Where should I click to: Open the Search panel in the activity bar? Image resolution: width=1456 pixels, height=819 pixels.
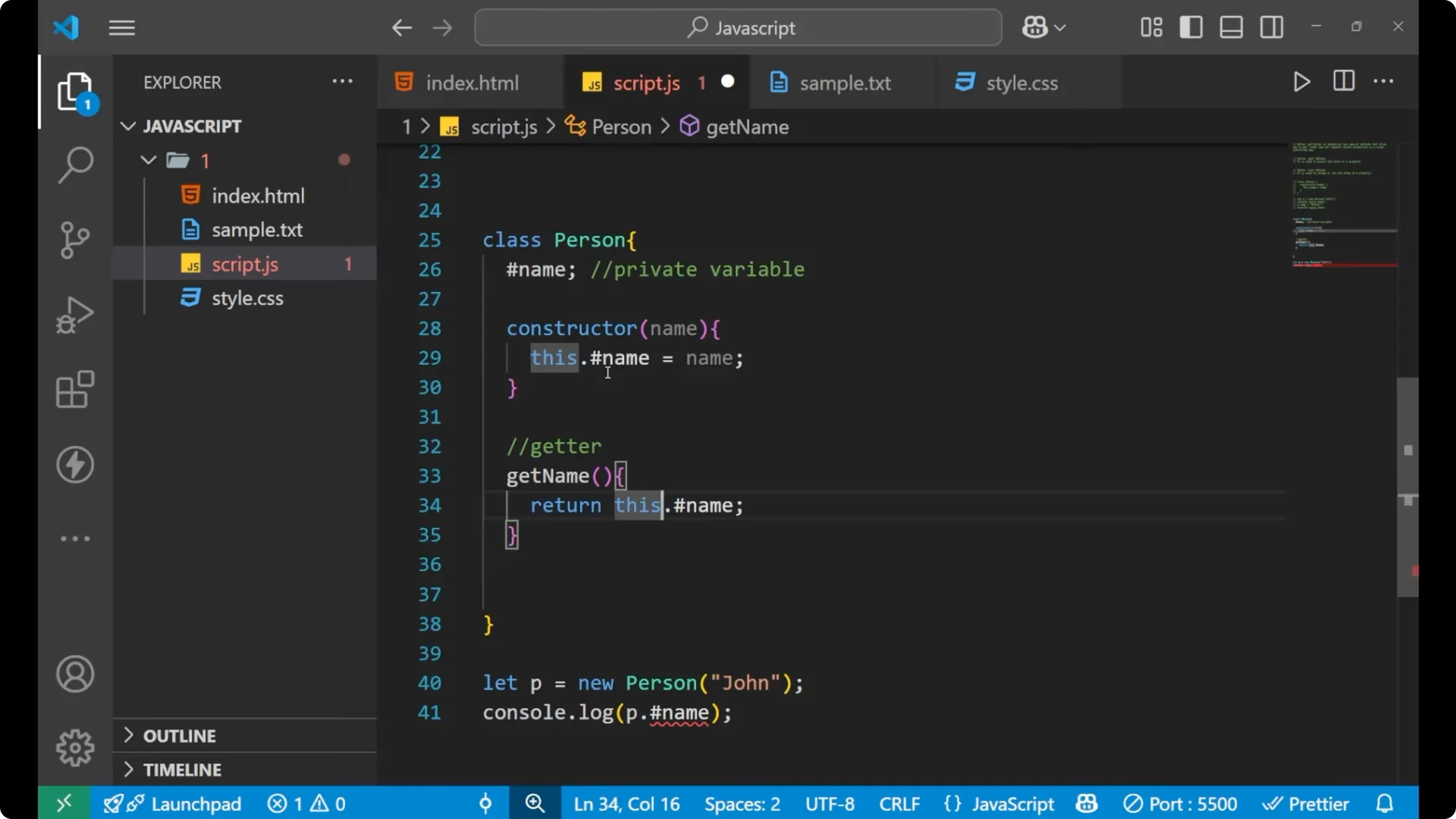click(74, 164)
